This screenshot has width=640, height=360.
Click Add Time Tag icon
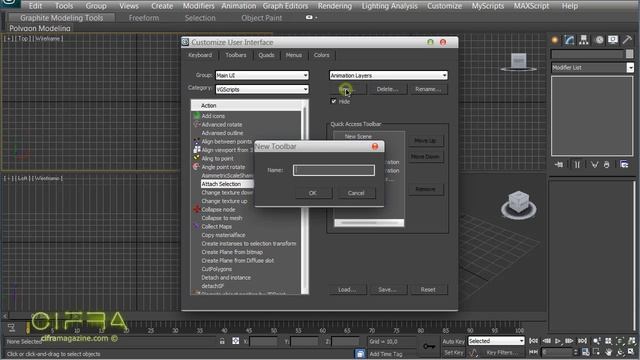[360, 353]
